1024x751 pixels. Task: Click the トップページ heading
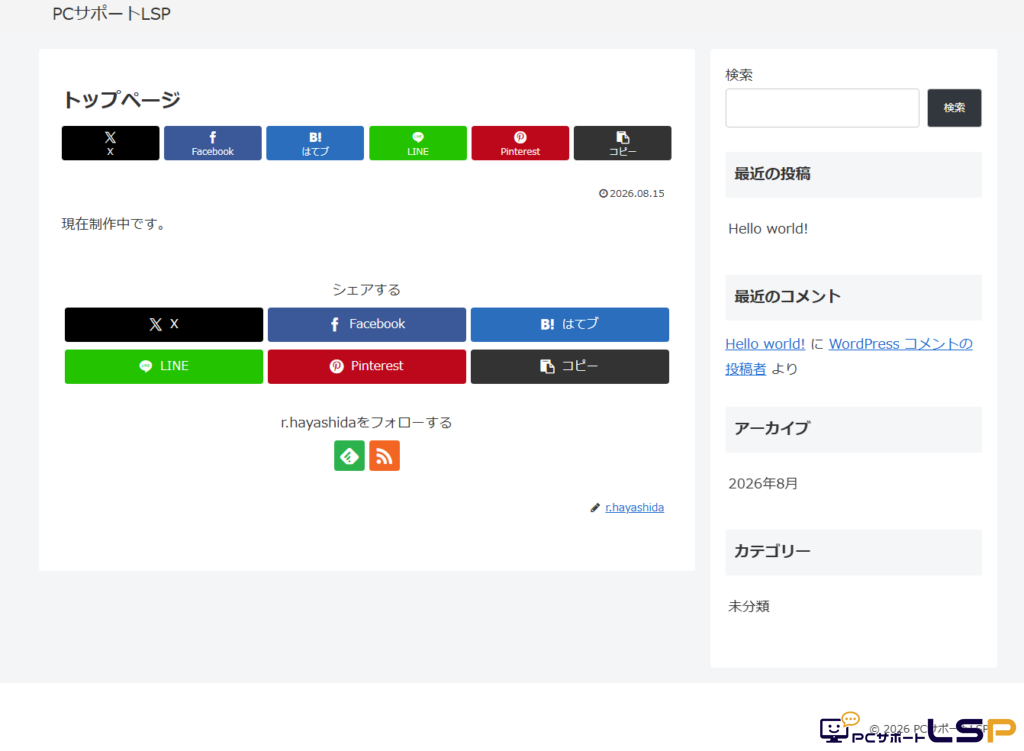tap(121, 100)
